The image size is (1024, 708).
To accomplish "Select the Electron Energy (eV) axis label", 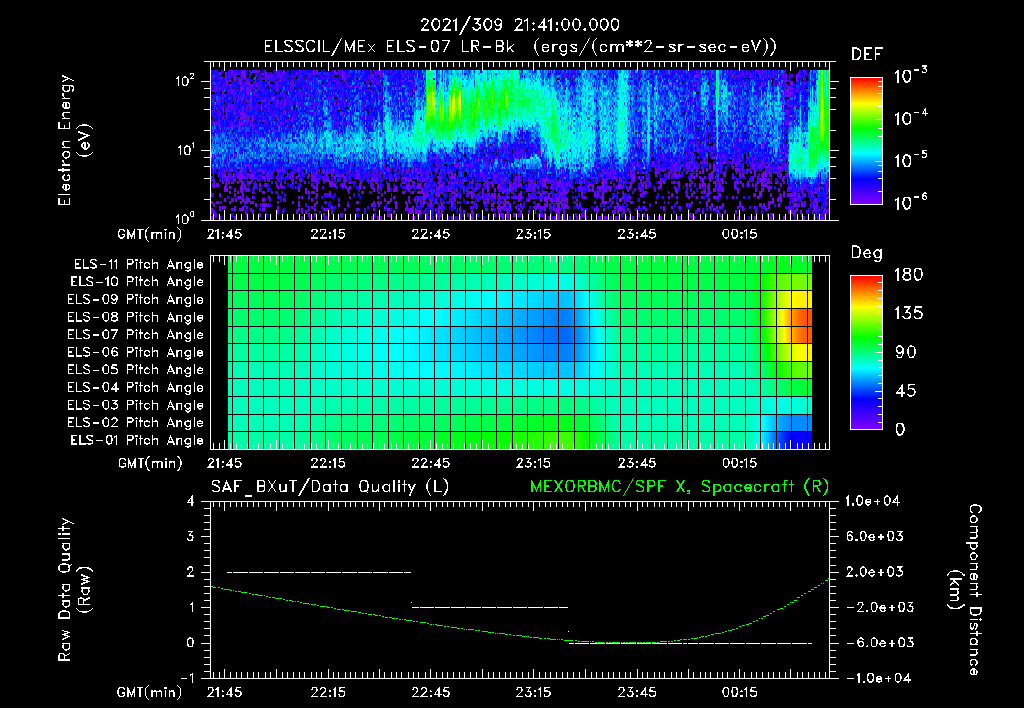I will click(74, 140).
